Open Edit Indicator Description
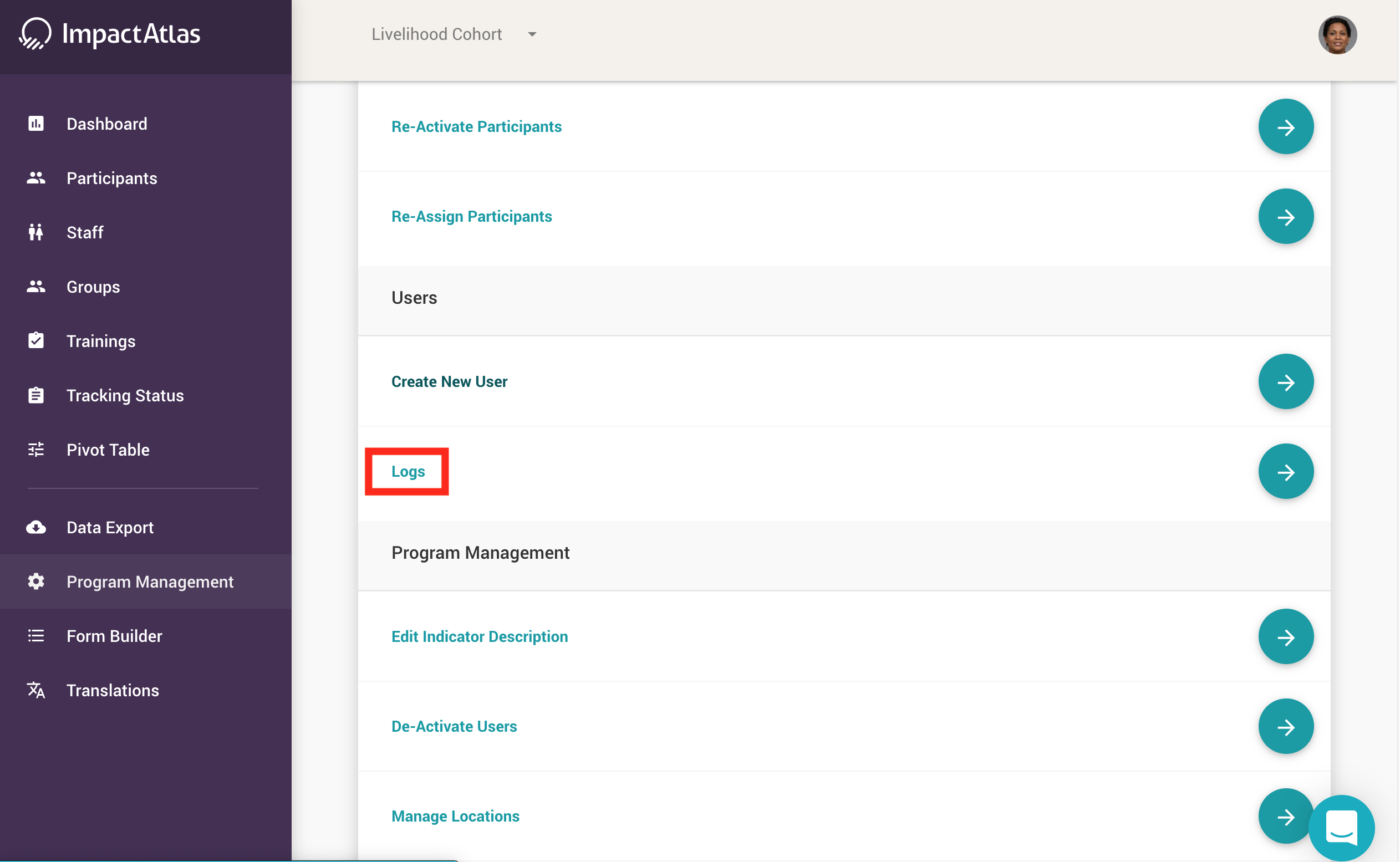The width and height of the screenshot is (1400, 862). 479,636
